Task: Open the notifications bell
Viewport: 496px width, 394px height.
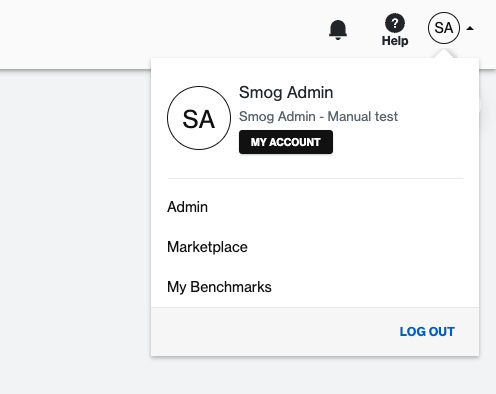Action: (x=338, y=30)
